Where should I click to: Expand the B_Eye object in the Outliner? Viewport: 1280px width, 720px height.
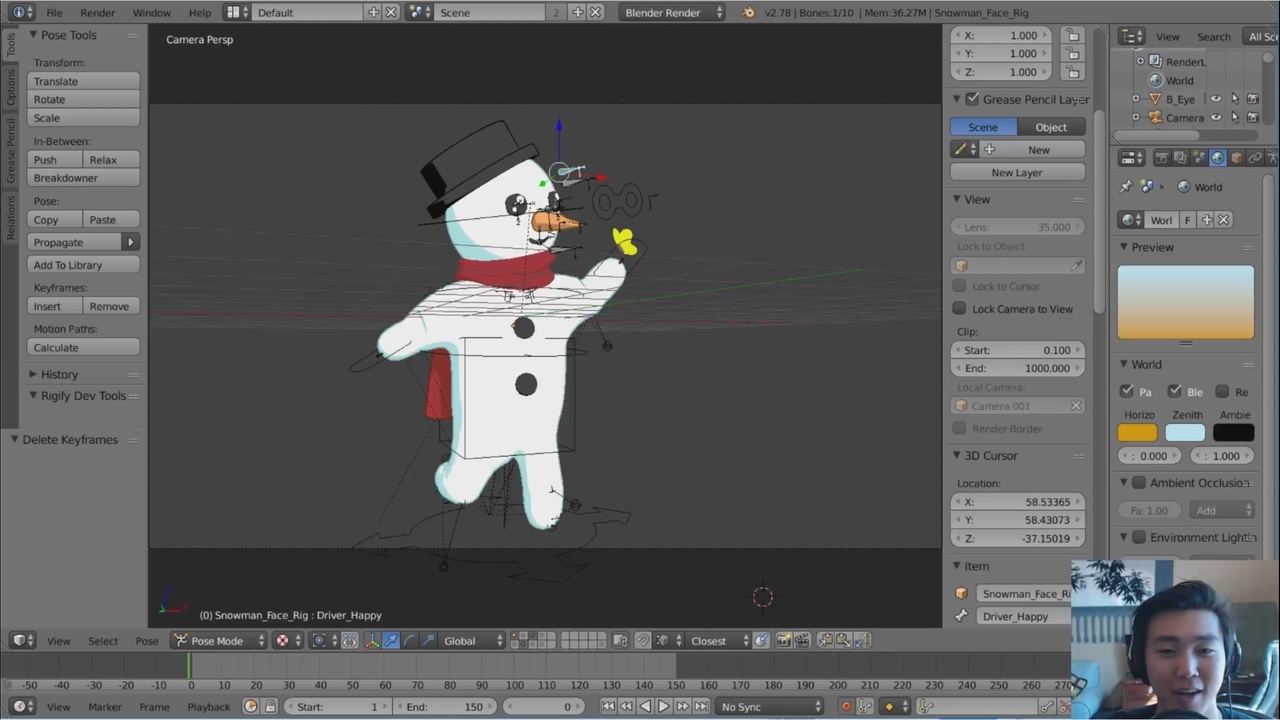(1135, 98)
